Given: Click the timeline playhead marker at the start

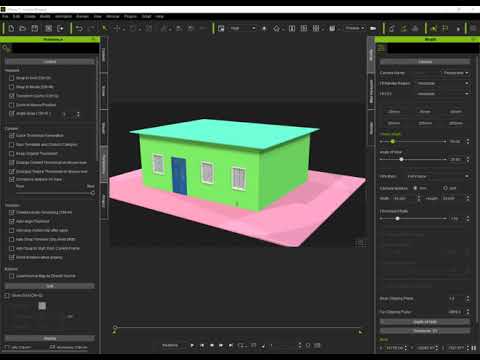Looking at the screenshot, I should coord(115,329).
